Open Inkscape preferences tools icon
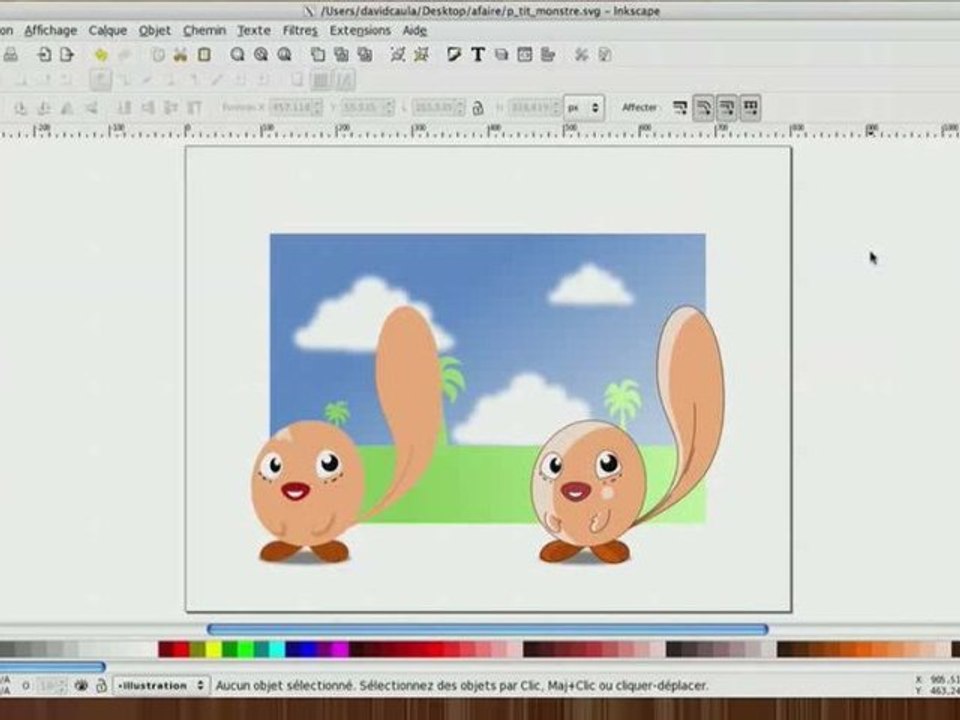This screenshot has width=960, height=720. click(581, 55)
